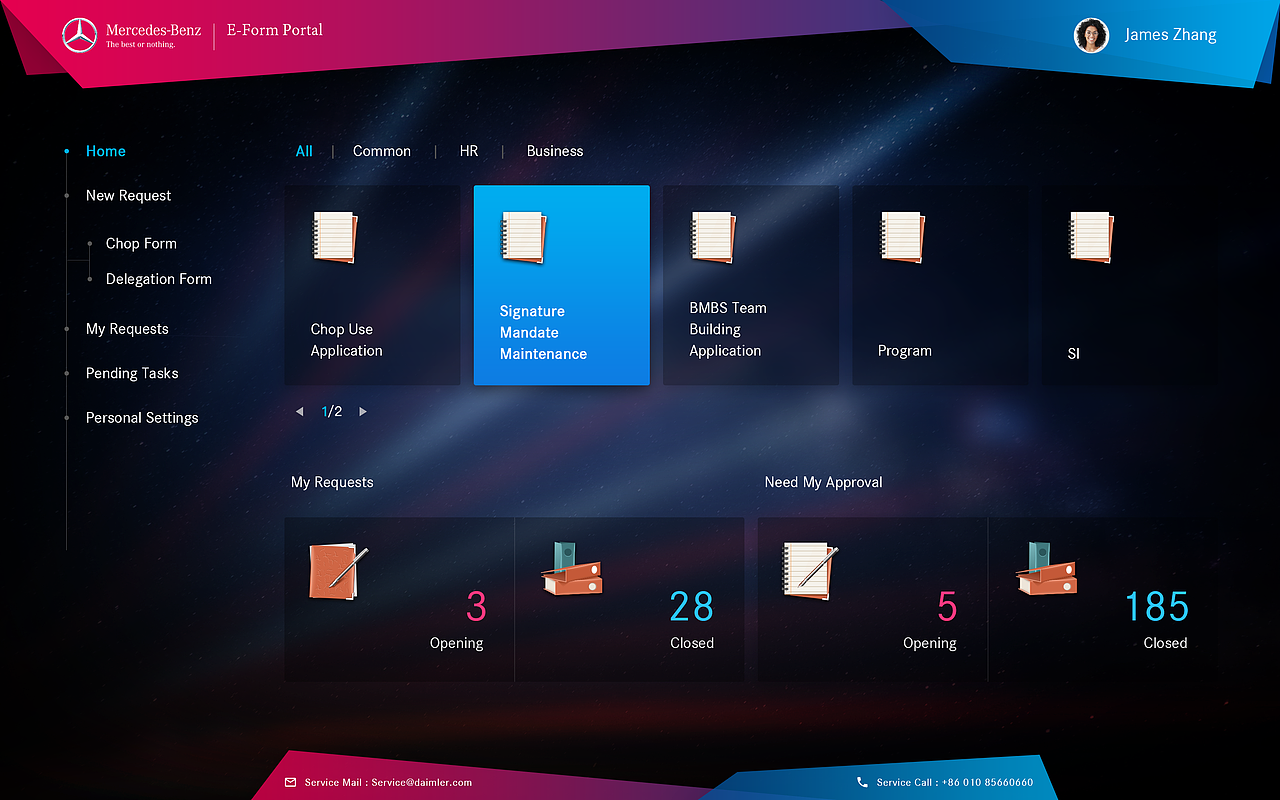1280x800 pixels.
Task: Click the My Requests section heading
Action: point(332,482)
